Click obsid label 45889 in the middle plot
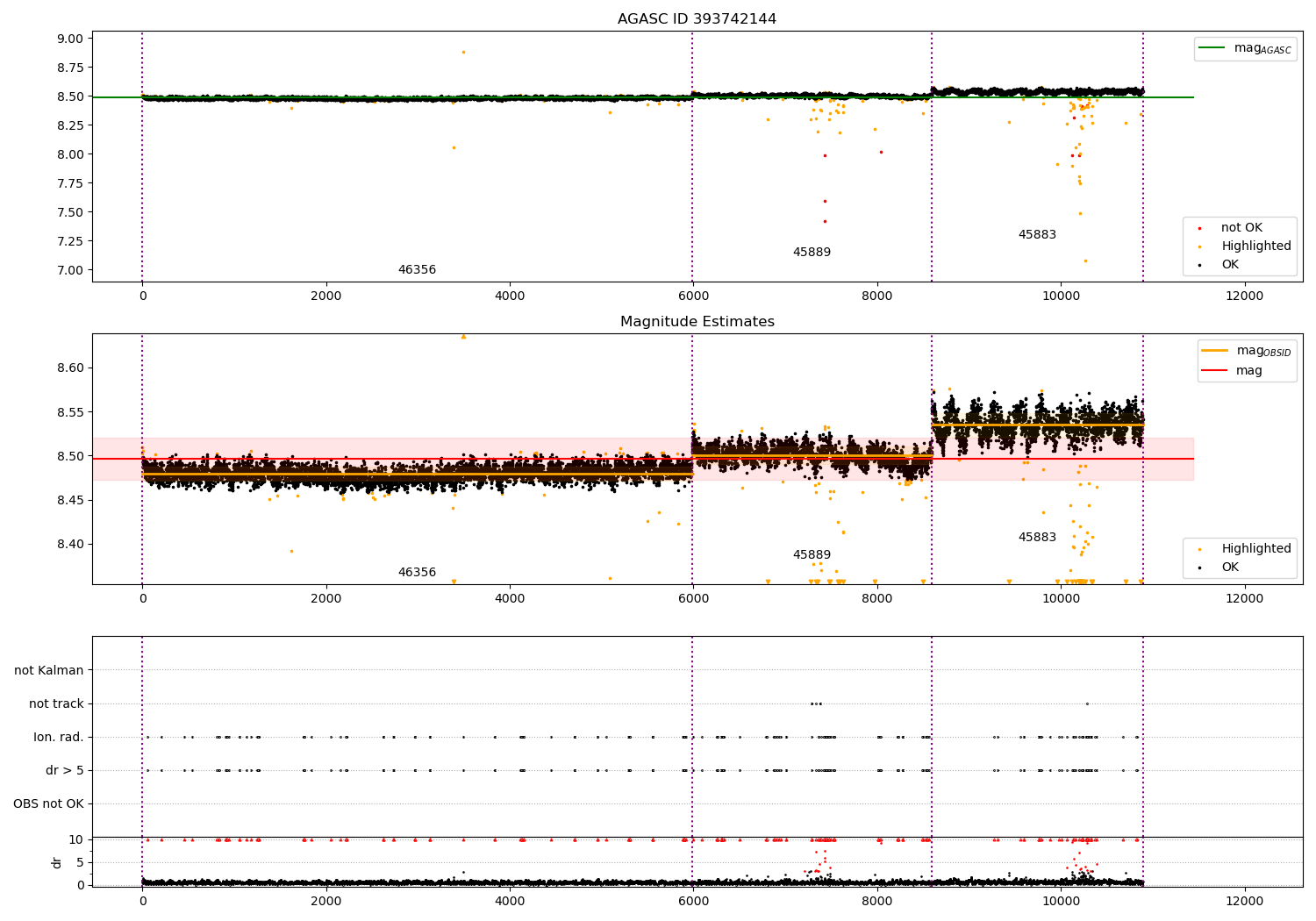Screen dimensions: 1316x921 click(x=812, y=555)
